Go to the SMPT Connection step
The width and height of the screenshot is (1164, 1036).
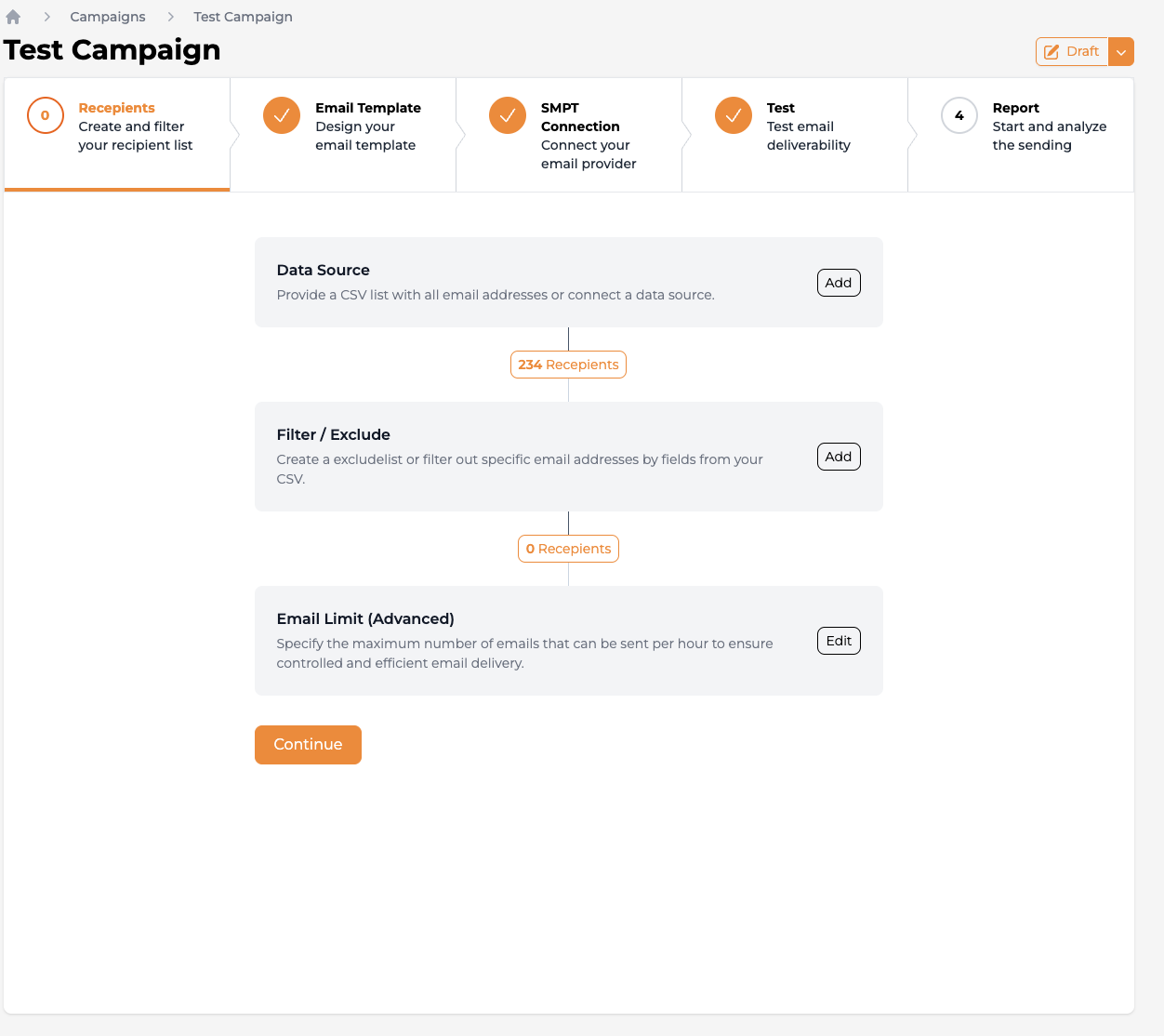(588, 135)
